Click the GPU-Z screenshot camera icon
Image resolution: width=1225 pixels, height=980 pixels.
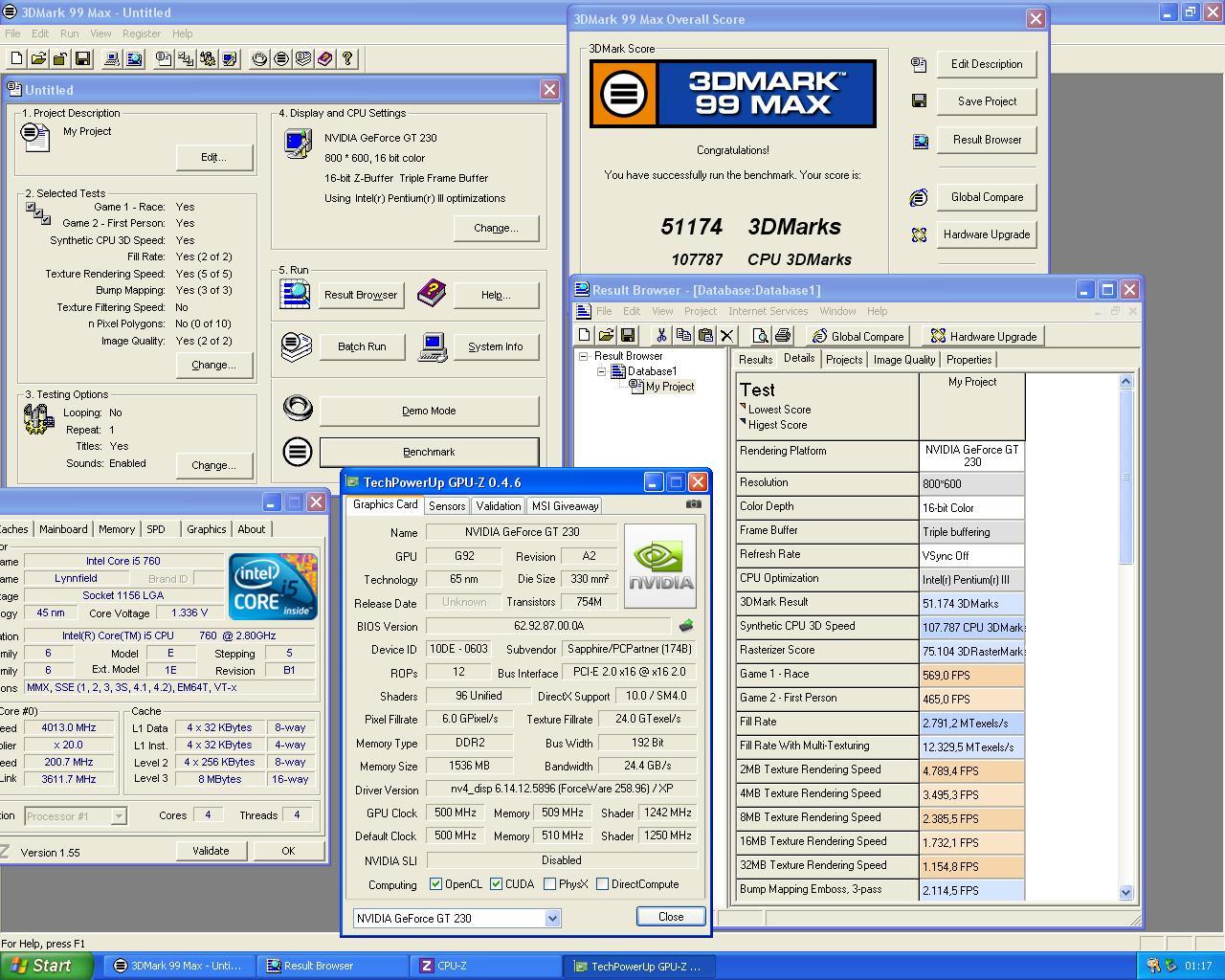point(694,504)
